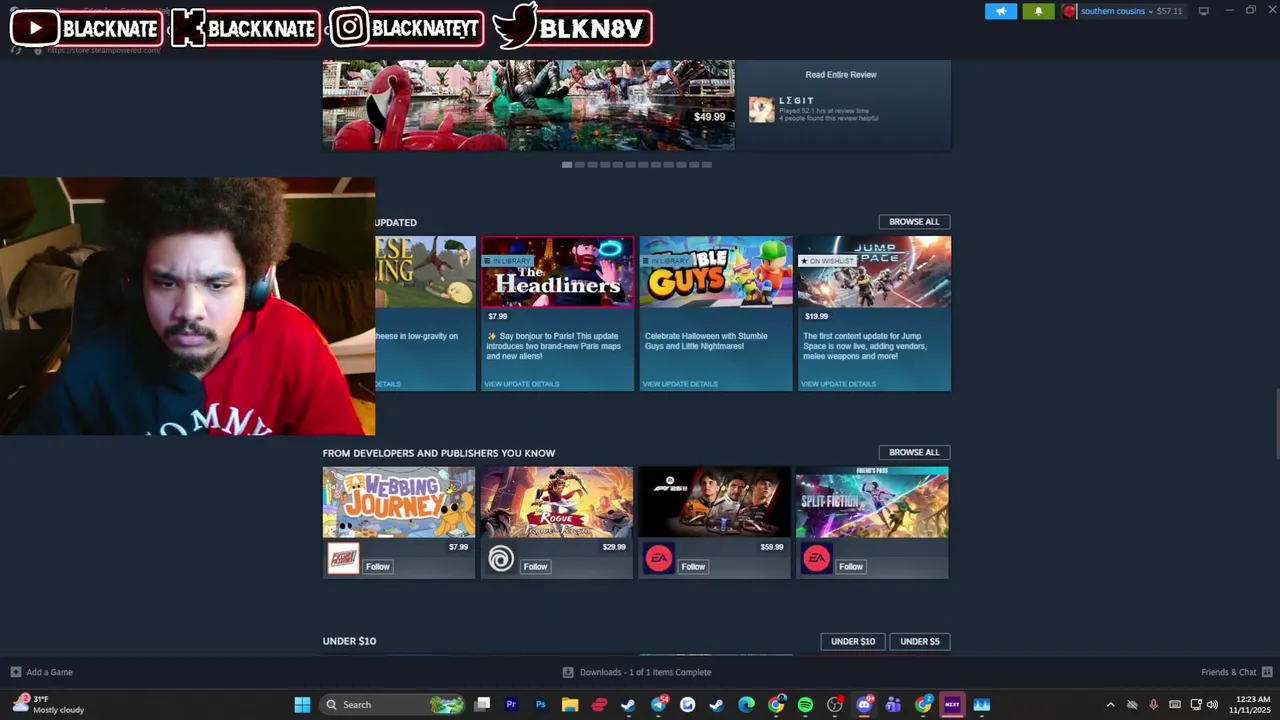Switch to Big Picture mode icon
The width and height of the screenshot is (1280, 720).
point(1204,11)
